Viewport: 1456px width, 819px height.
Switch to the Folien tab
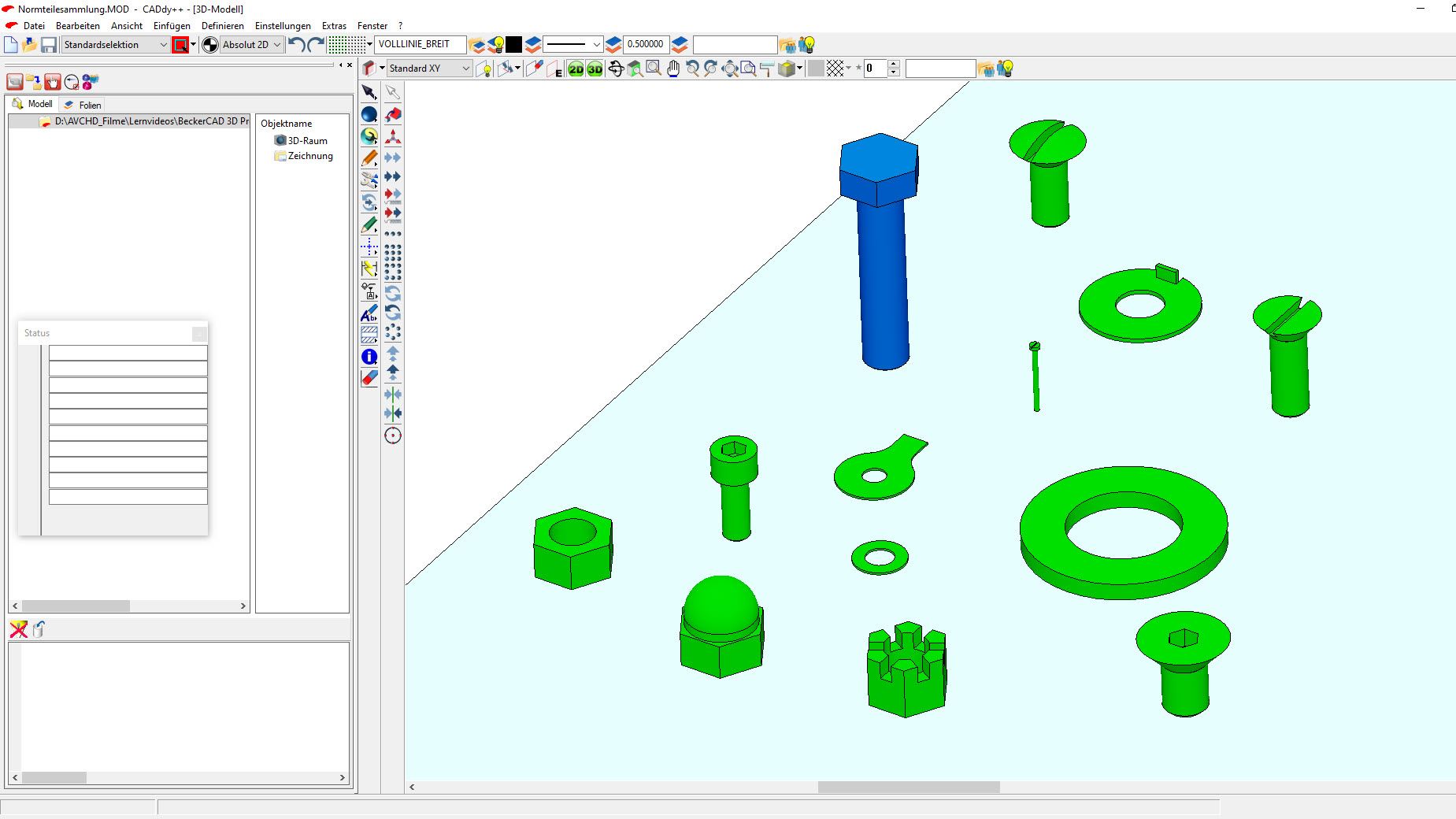tap(83, 105)
